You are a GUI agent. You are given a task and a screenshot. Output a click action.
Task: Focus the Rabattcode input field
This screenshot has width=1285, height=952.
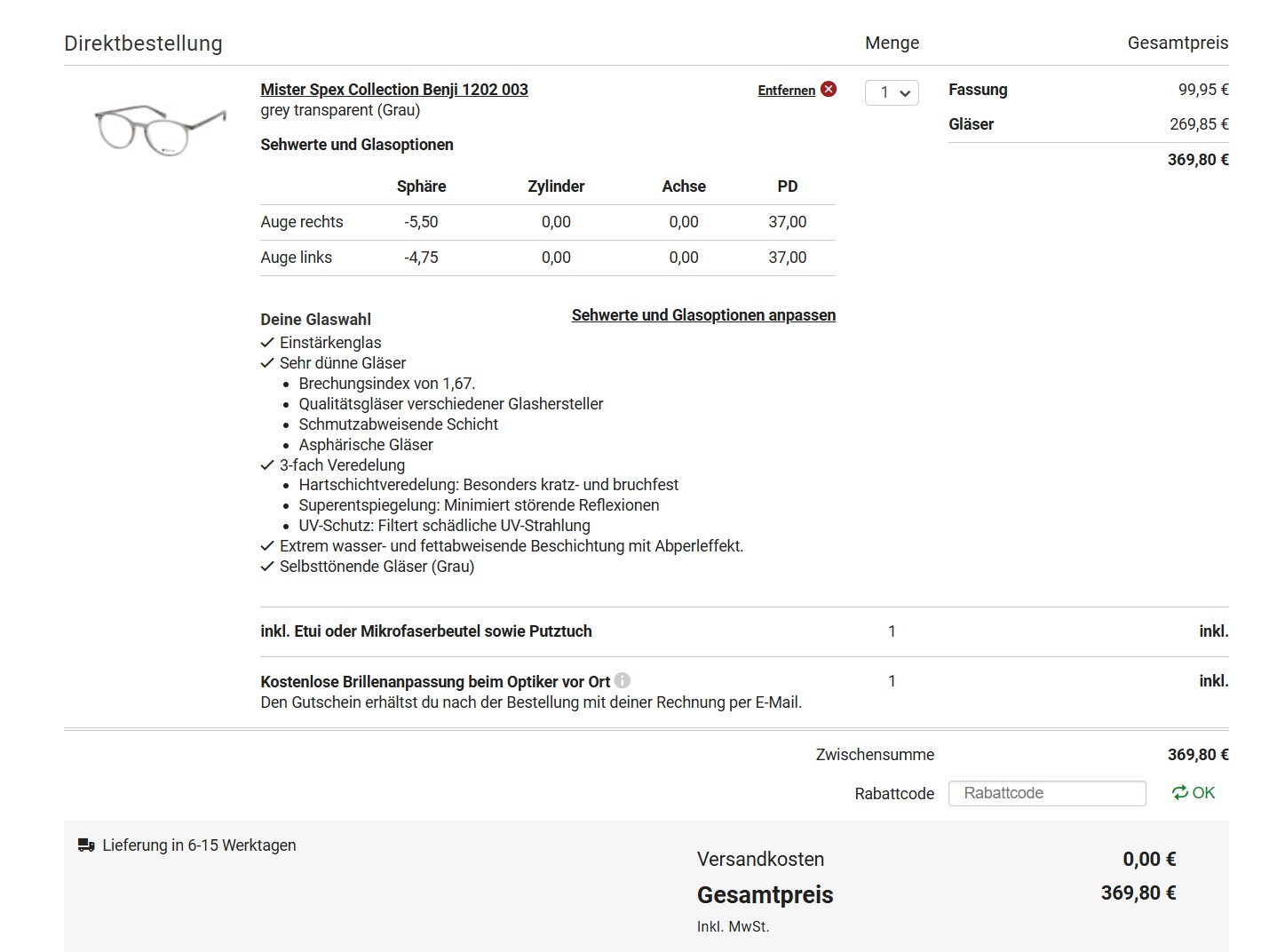1047,793
